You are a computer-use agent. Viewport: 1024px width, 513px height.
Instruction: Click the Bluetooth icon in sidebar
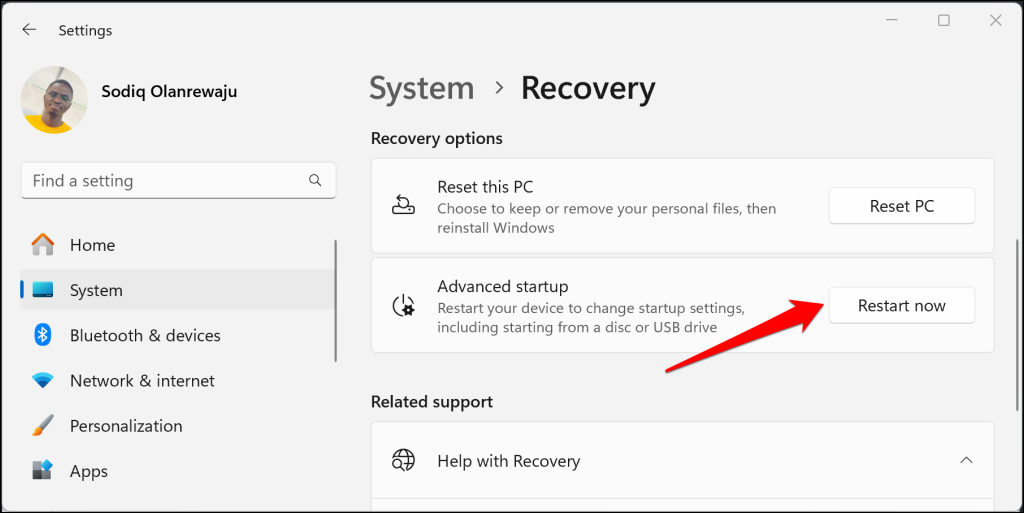tap(43, 335)
